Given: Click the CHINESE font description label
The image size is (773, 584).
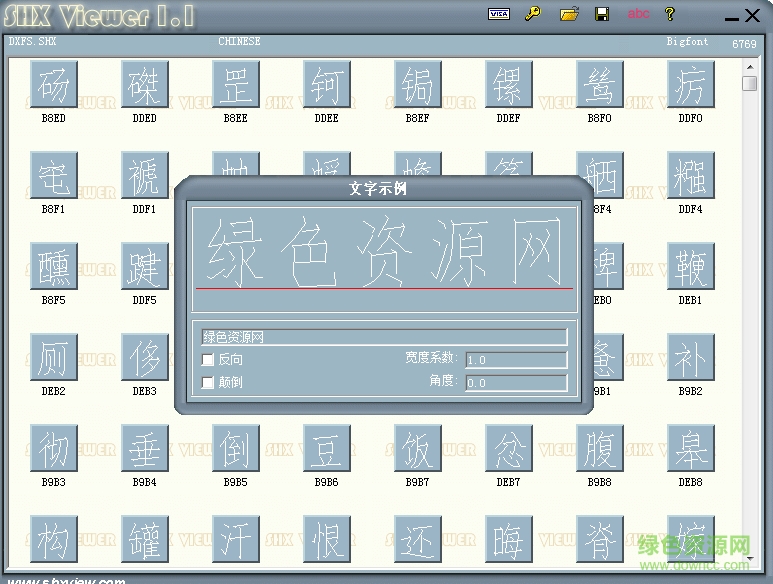Looking at the screenshot, I should [x=240, y=41].
